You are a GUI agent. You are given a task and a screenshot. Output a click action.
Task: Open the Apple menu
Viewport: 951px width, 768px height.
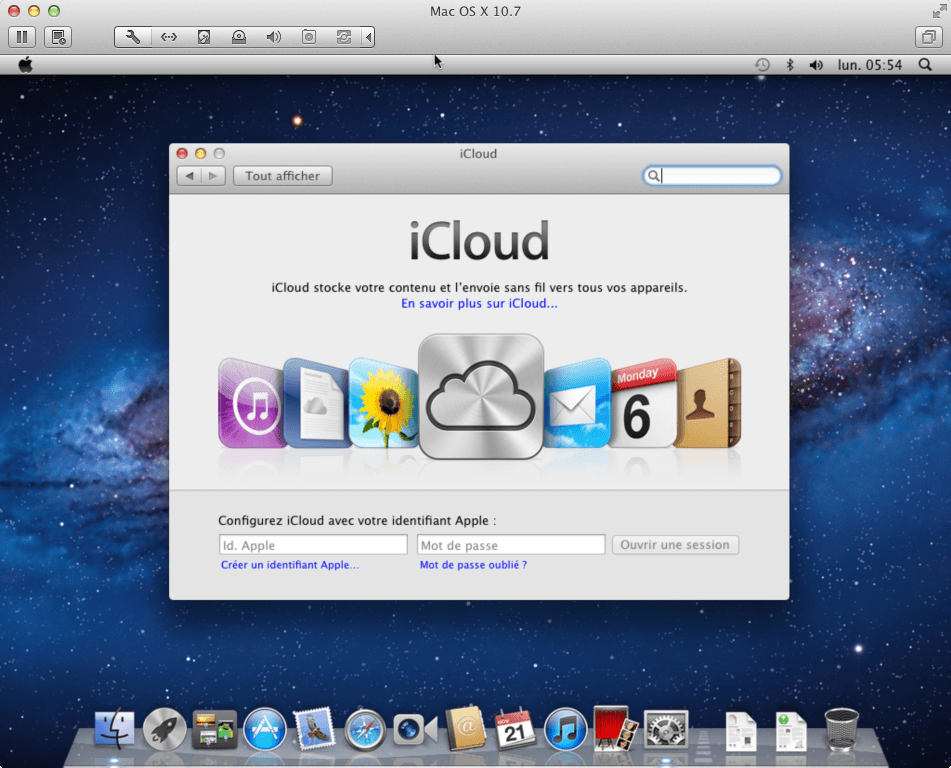[x=25, y=64]
